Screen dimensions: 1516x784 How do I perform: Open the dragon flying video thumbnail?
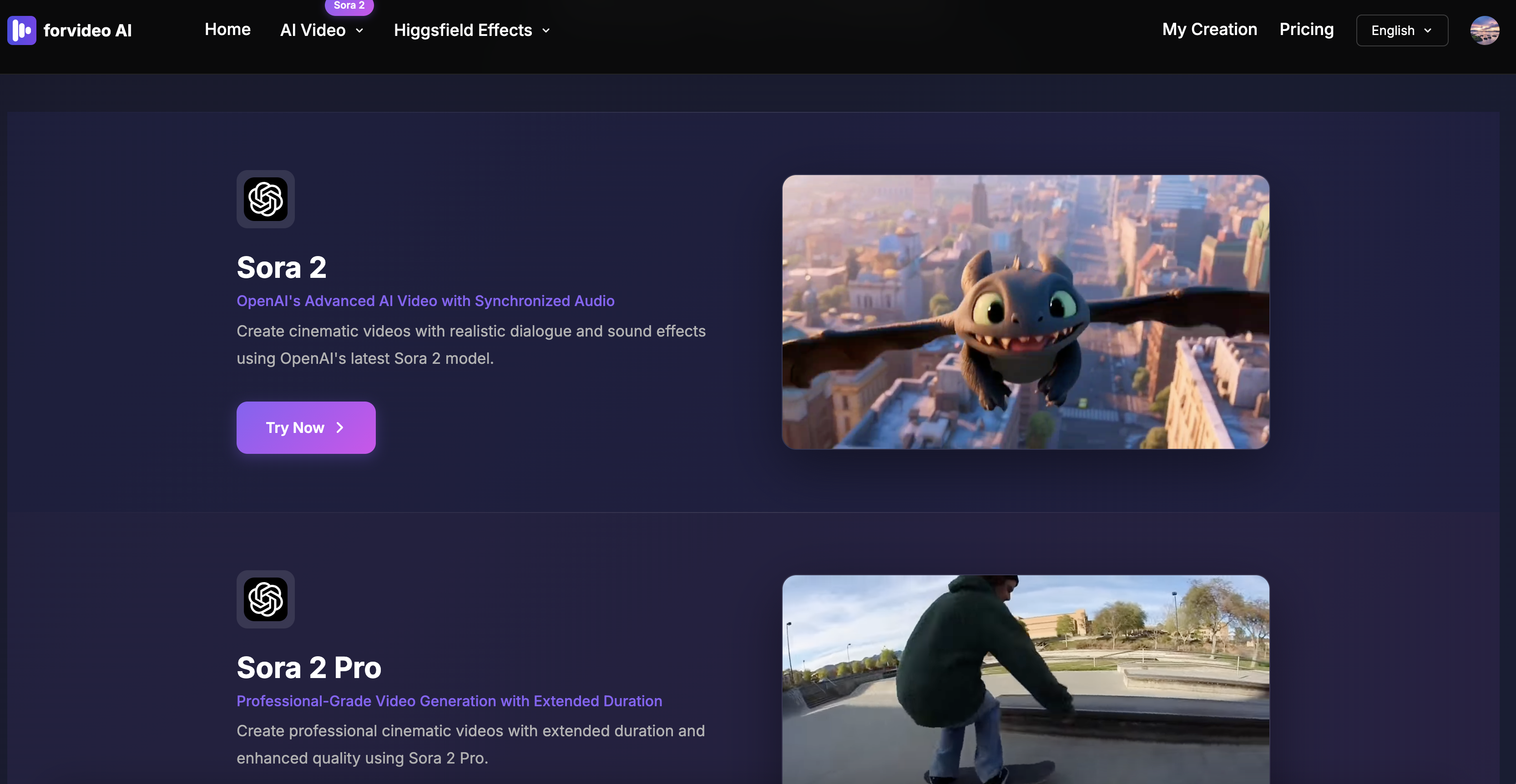1025,312
